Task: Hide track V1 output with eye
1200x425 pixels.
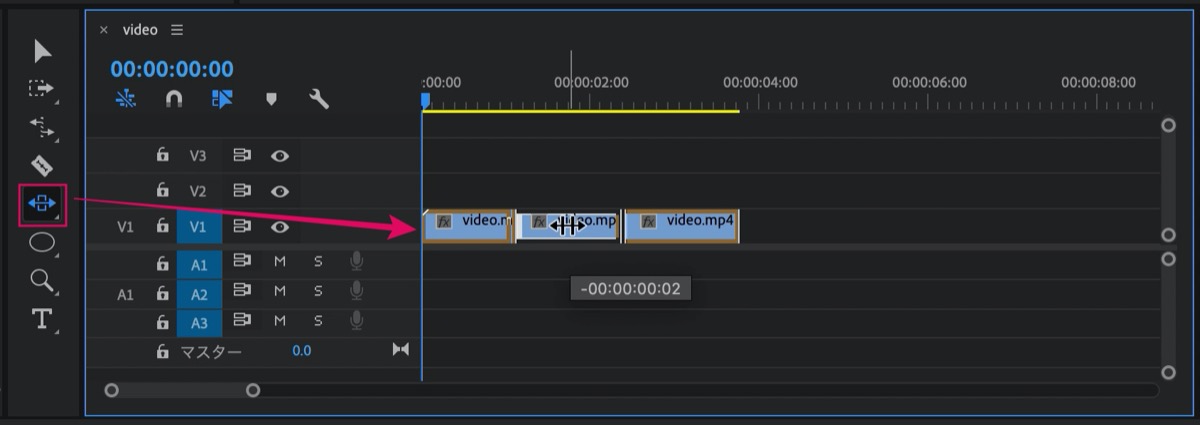Action: 280,226
